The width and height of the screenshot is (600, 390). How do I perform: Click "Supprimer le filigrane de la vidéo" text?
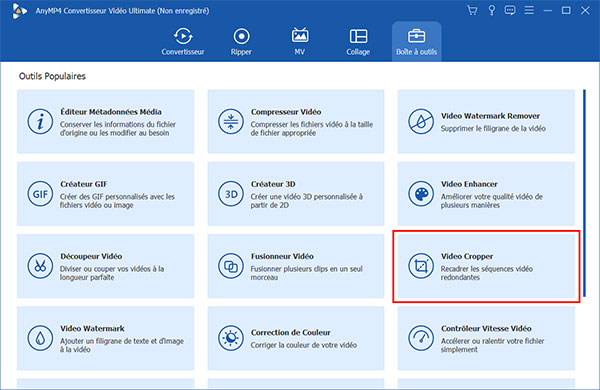[x=493, y=128]
